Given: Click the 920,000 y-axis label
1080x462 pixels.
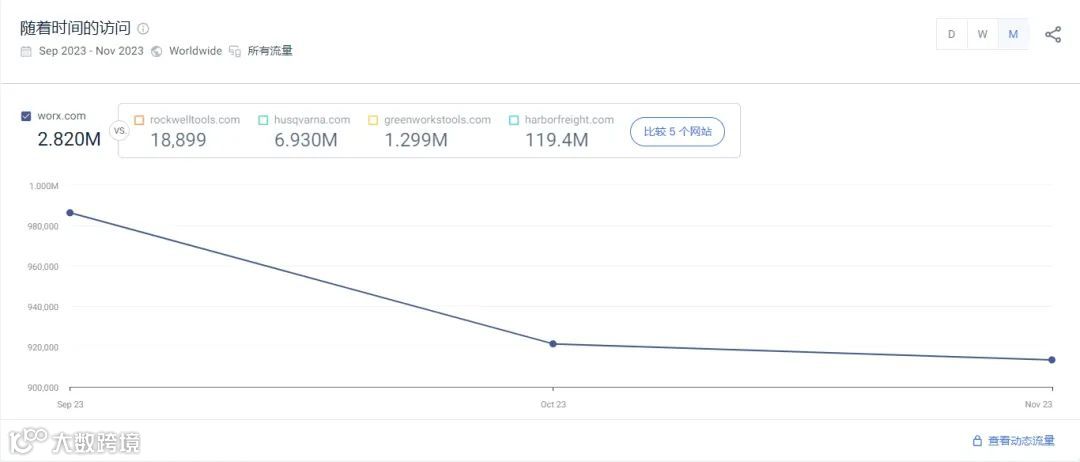Looking at the screenshot, I should point(44,347).
